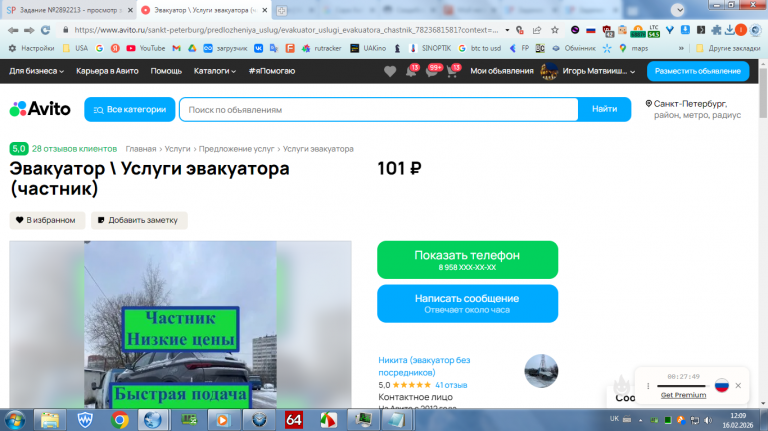Close the timer widget with the X

738,385
